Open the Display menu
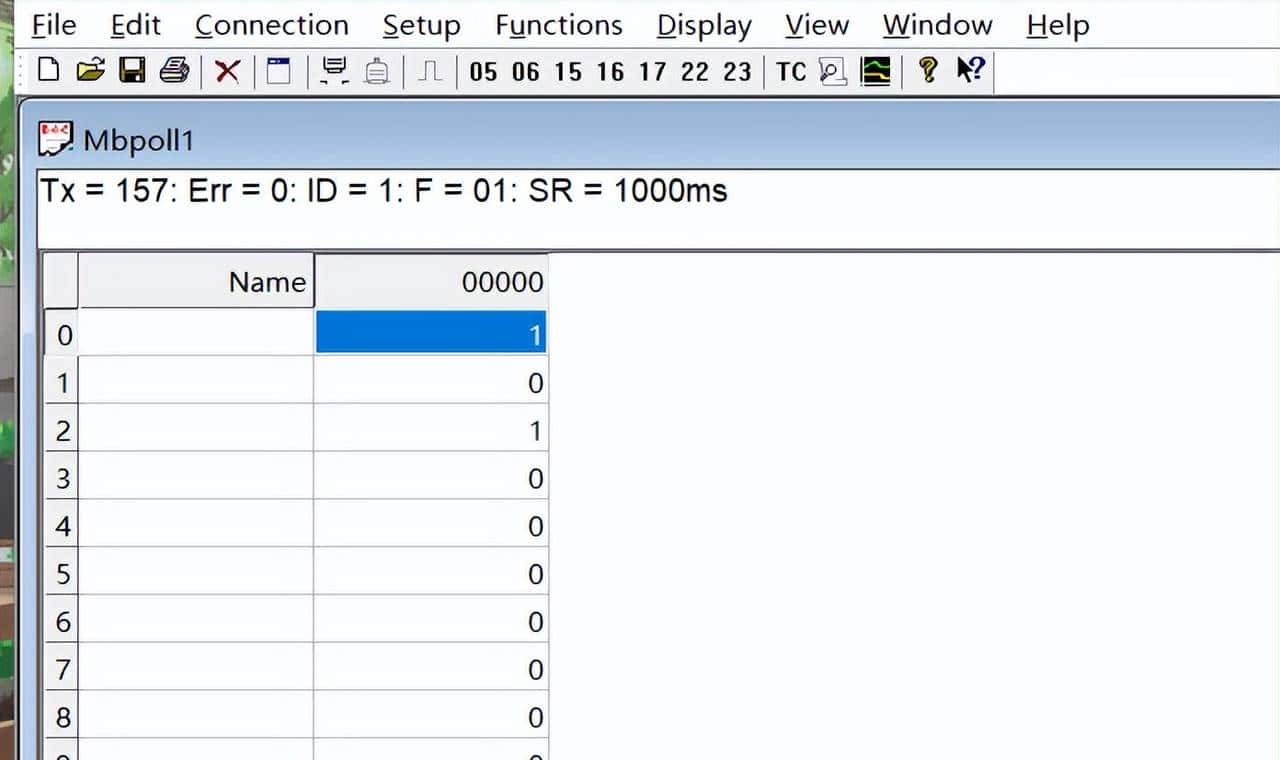 (x=703, y=25)
